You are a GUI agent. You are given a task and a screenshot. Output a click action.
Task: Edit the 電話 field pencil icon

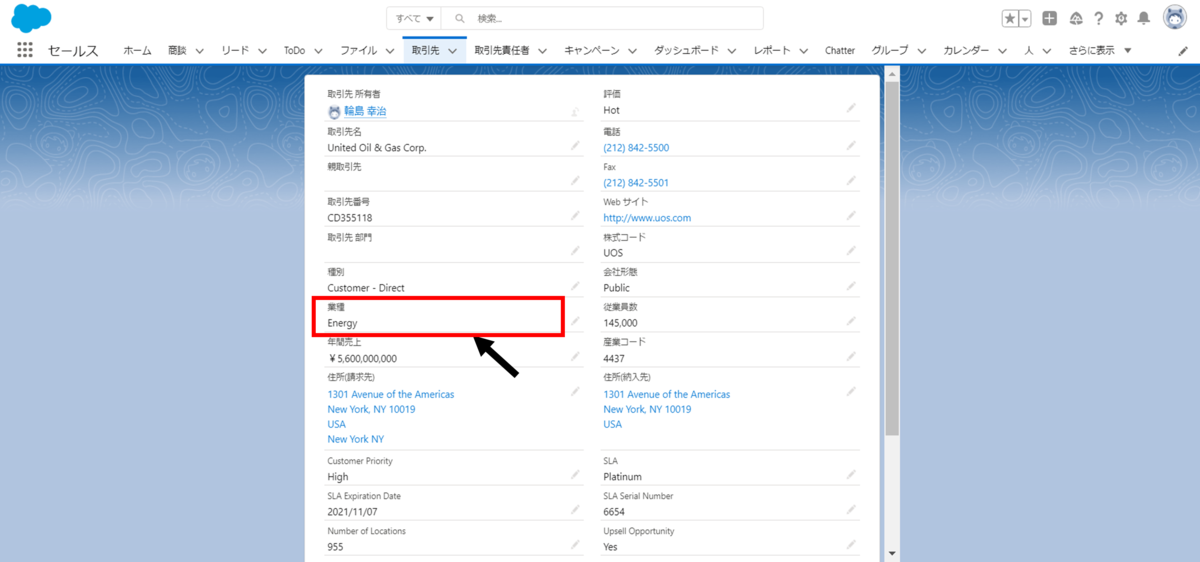pos(851,146)
